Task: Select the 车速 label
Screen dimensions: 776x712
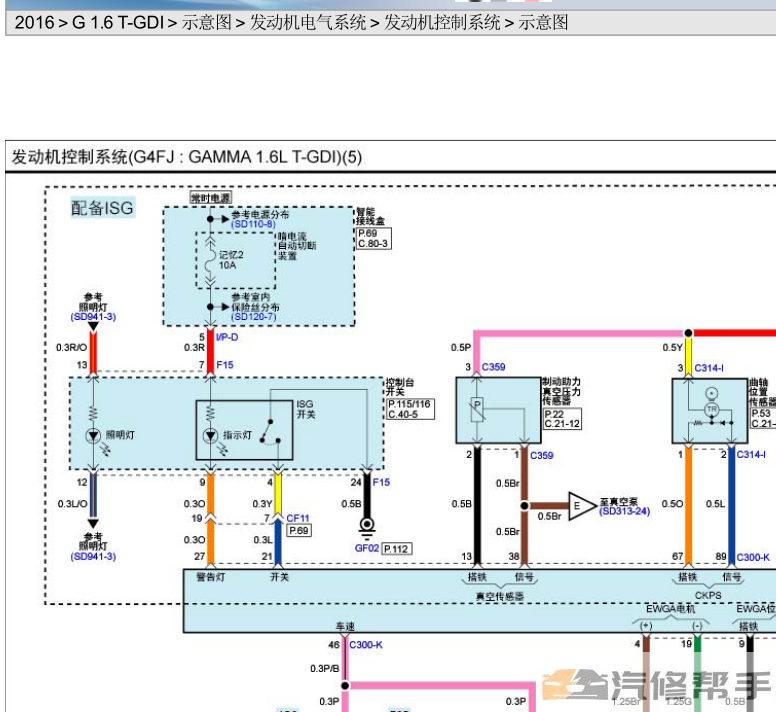Action: tap(345, 626)
